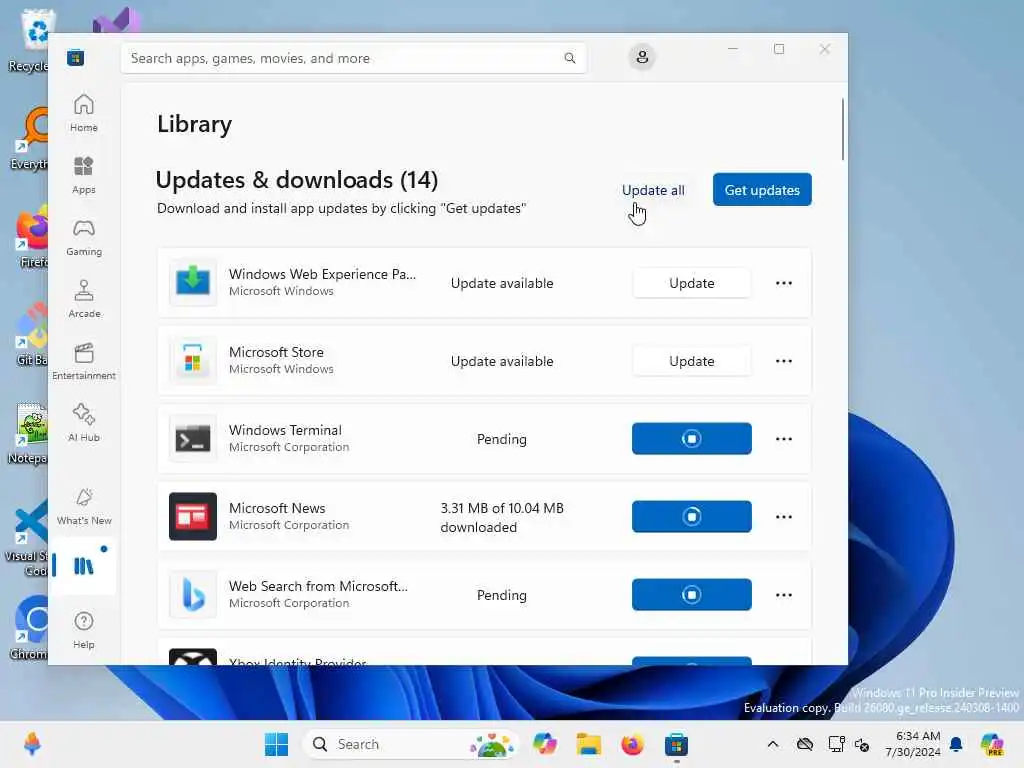Stop the Microsoft News download in progress
Image resolution: width=1024 pixels, height=768 pixels.
click(x=692, y=517)
